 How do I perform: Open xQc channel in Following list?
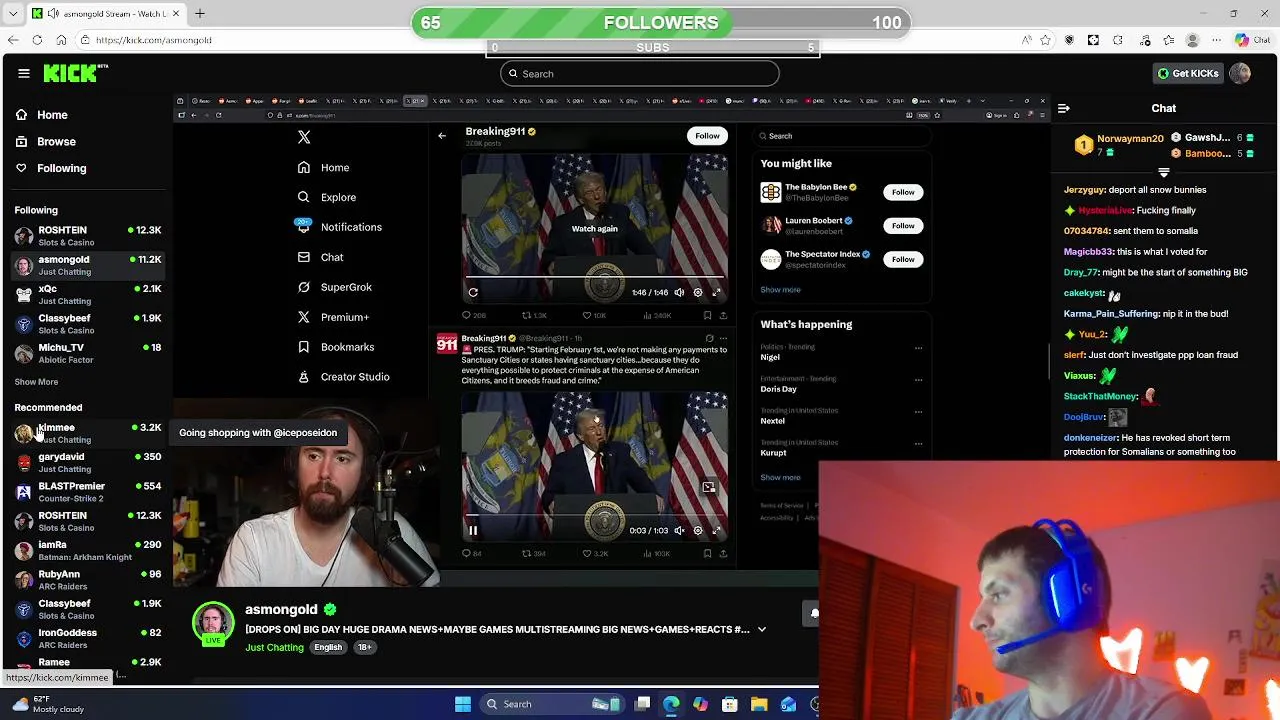pos(88,294)
